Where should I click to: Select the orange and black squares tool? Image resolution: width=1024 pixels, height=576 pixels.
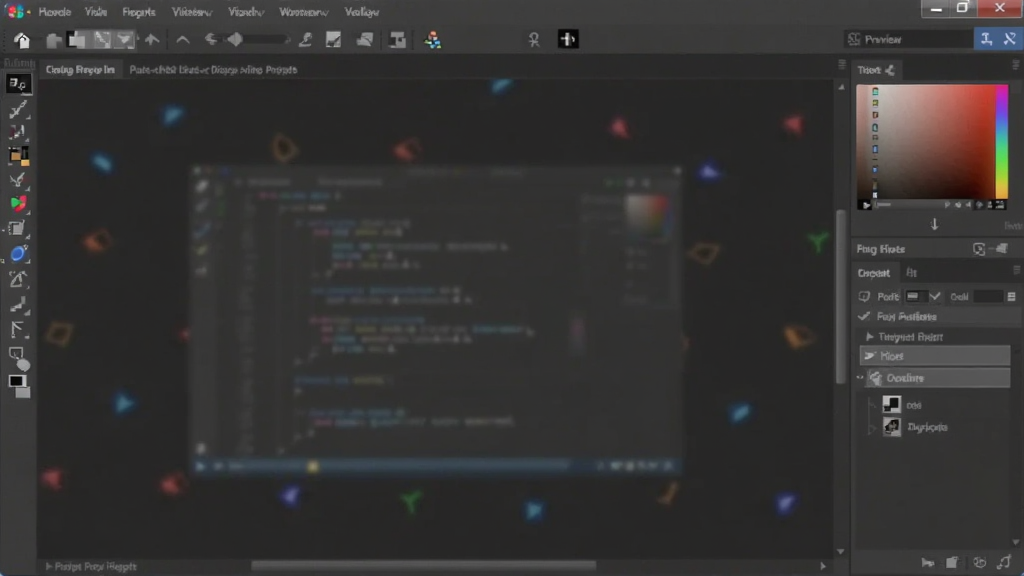coord(18,156)
